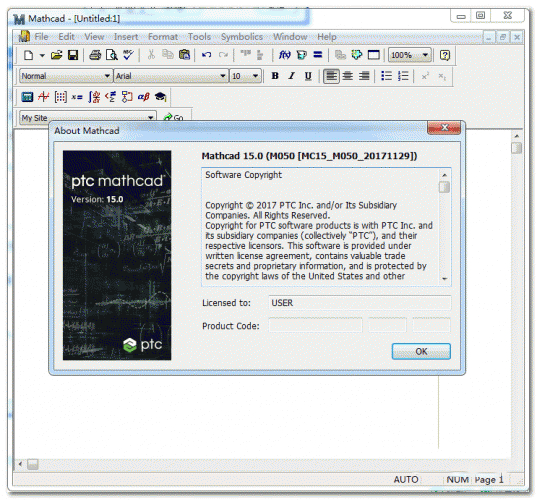Screen dimensions: 537x500
Task: Click OK in About Mathcad dialog
Action: pos(421,351)
